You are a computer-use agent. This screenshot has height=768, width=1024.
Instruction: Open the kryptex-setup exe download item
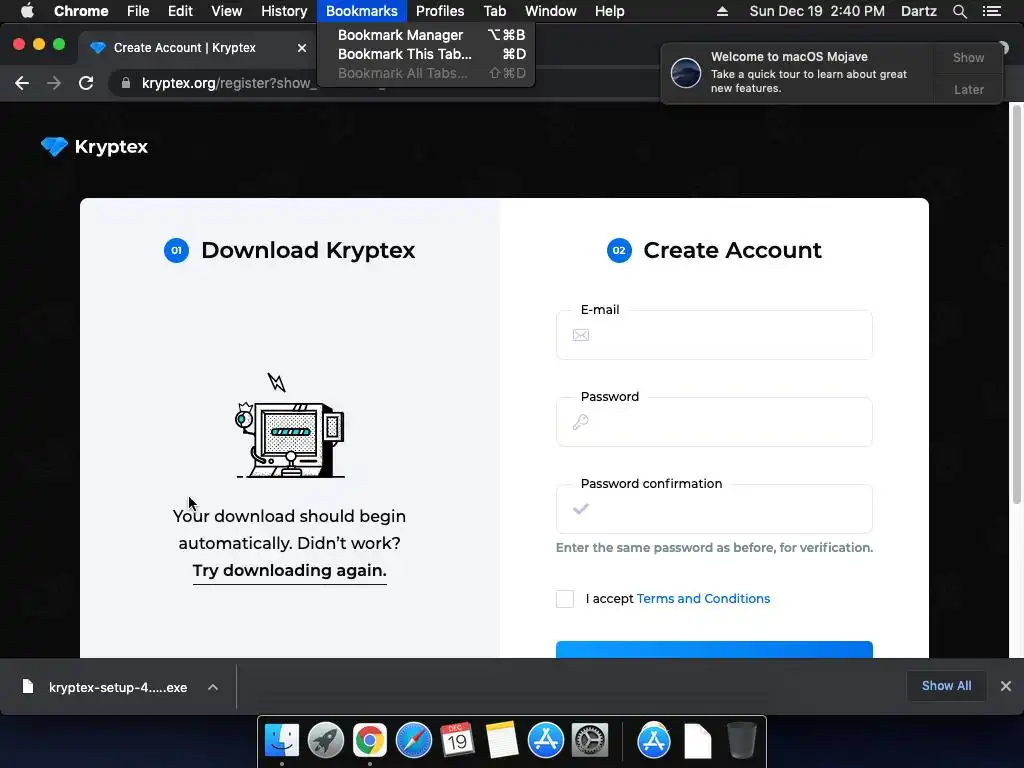(118, 687)
